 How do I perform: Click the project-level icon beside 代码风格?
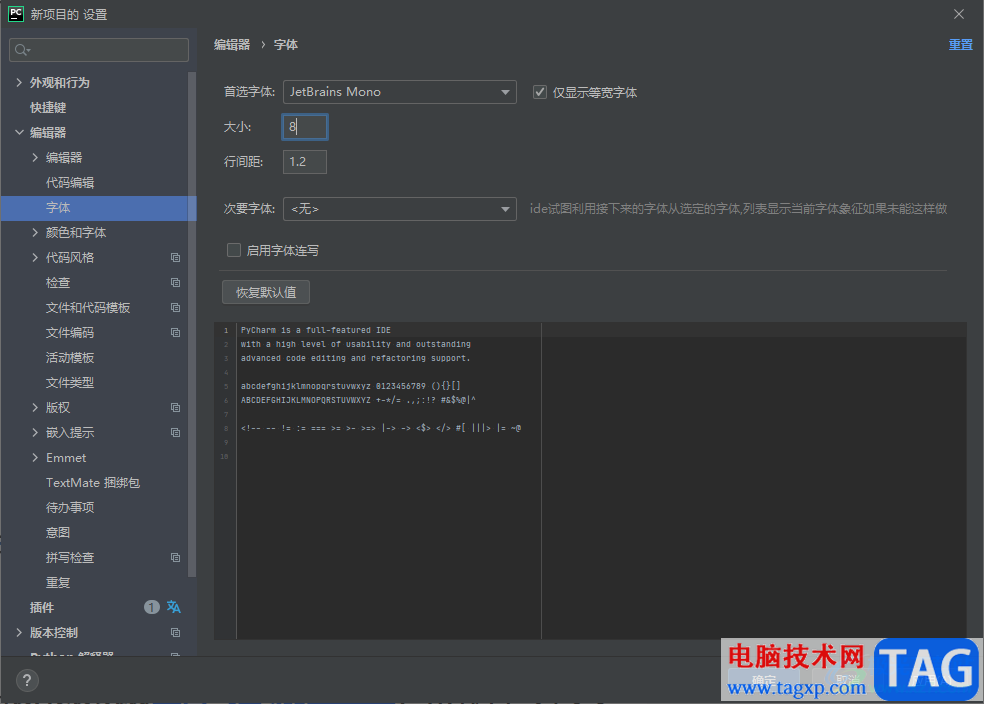pos(176,258)
